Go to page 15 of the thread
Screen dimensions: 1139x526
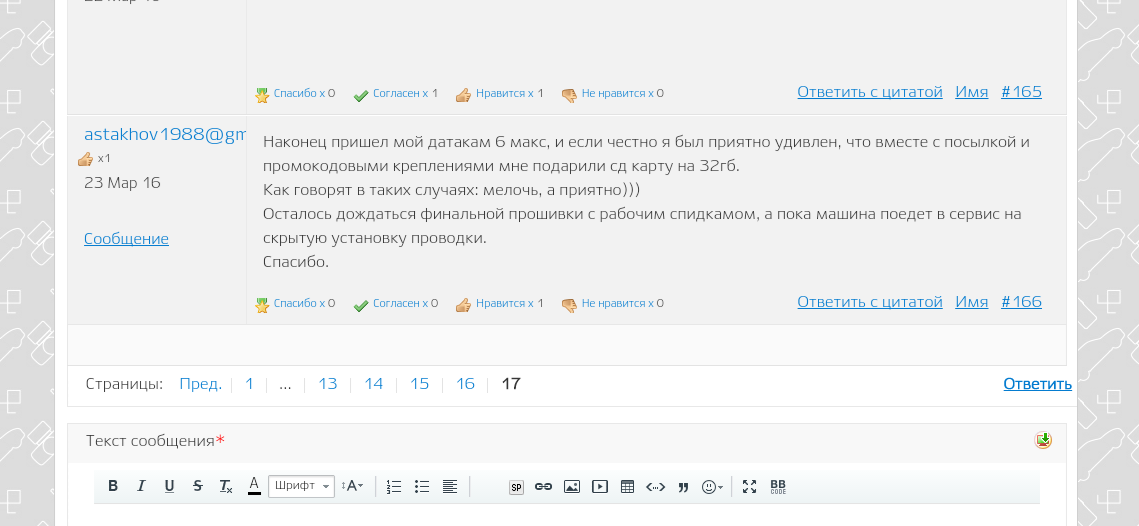(419, 384)
